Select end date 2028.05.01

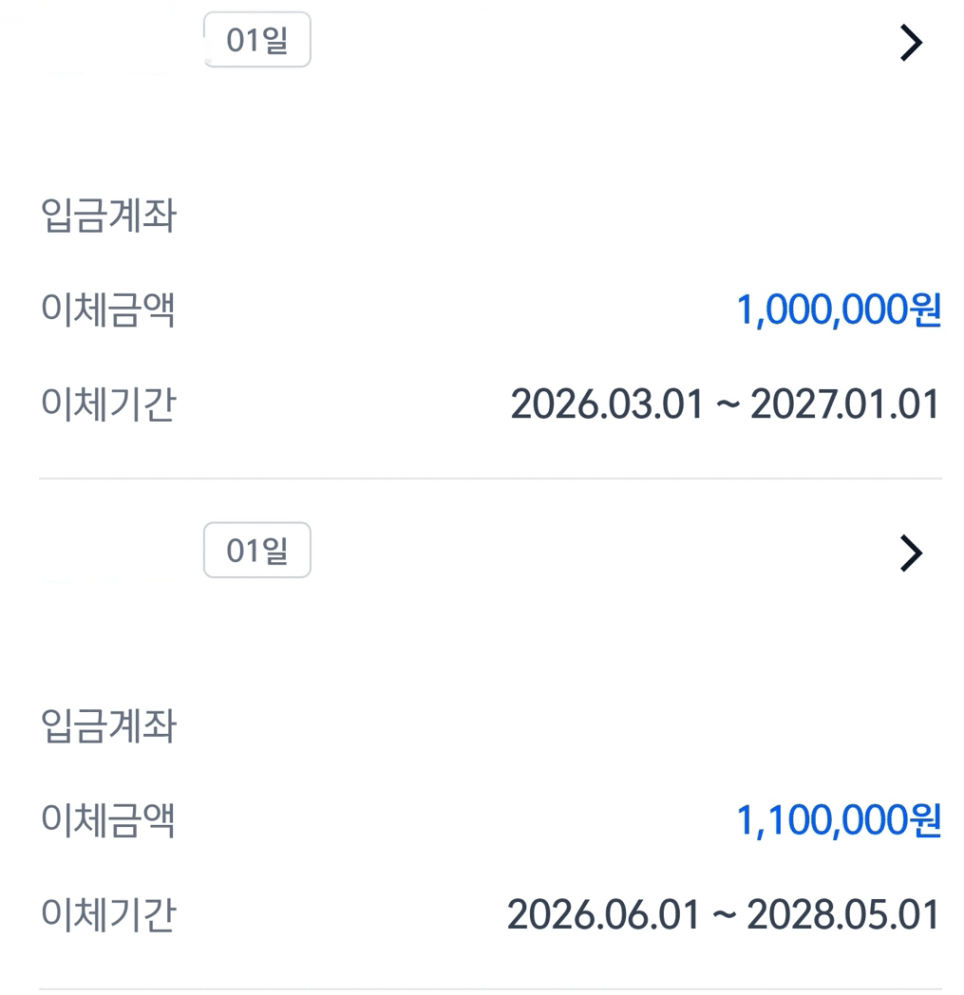coord(843,915)
